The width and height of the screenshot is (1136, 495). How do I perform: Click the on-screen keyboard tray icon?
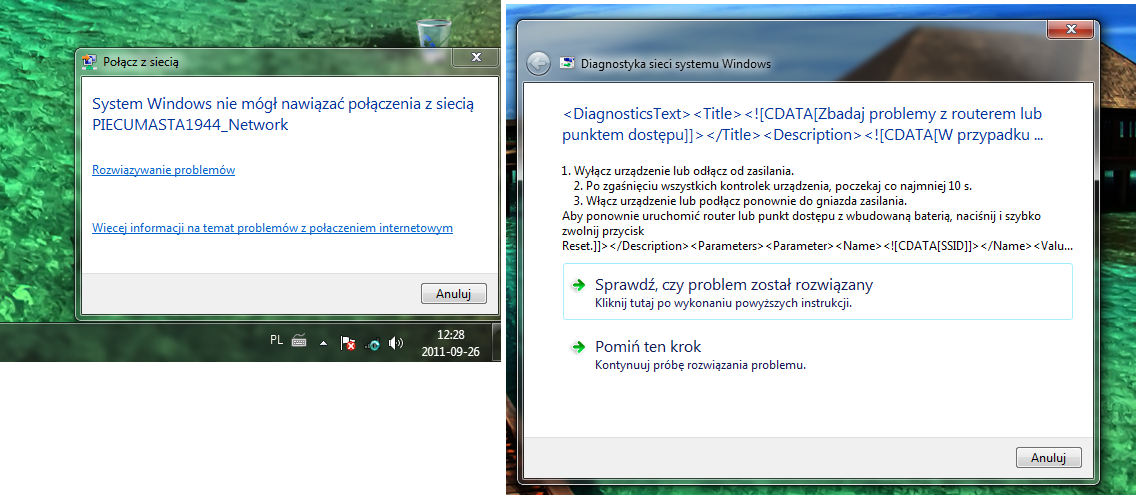299,340
